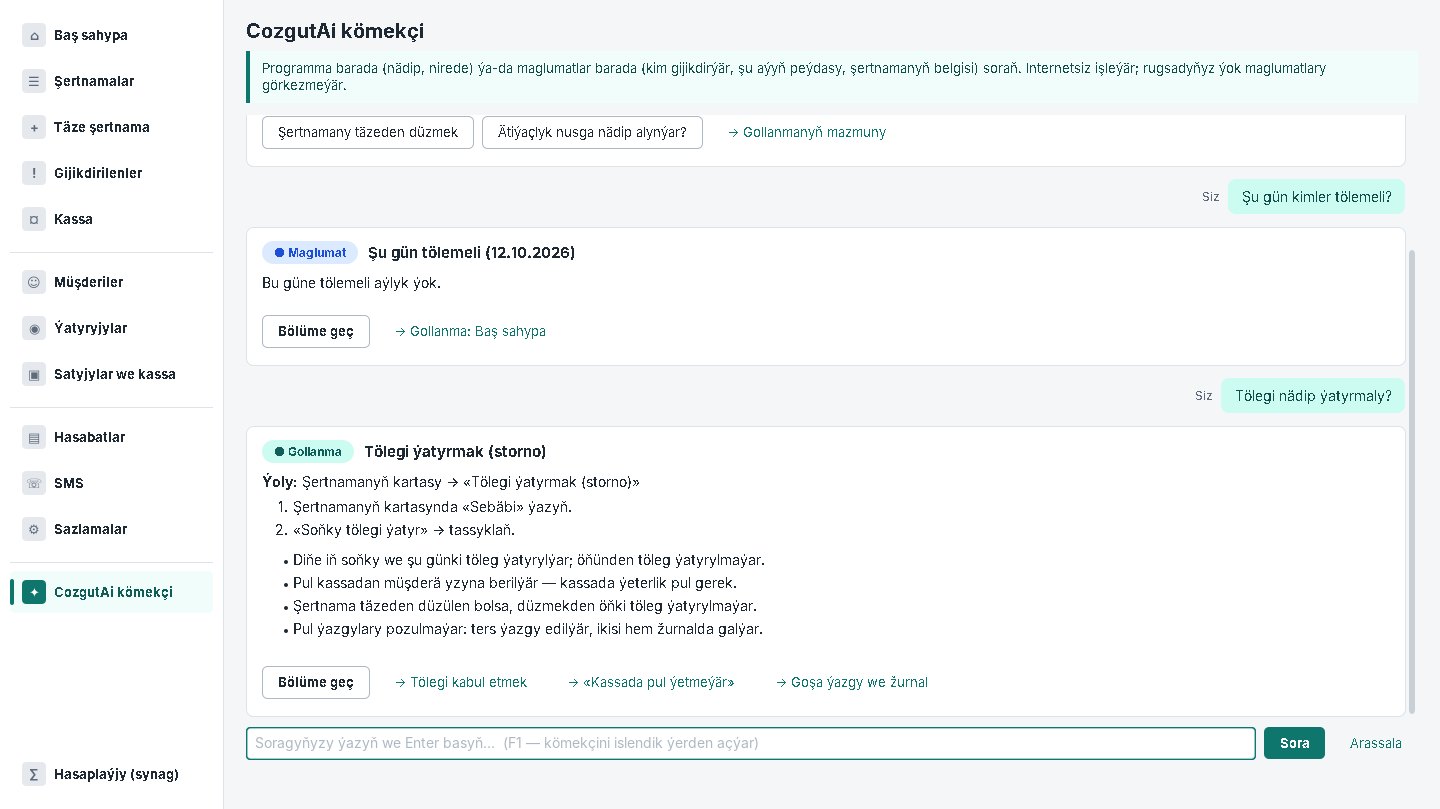
Task: Click Şertnamany täzeden düzmek button
Action: pyautogui.click(x=368, y=132)
